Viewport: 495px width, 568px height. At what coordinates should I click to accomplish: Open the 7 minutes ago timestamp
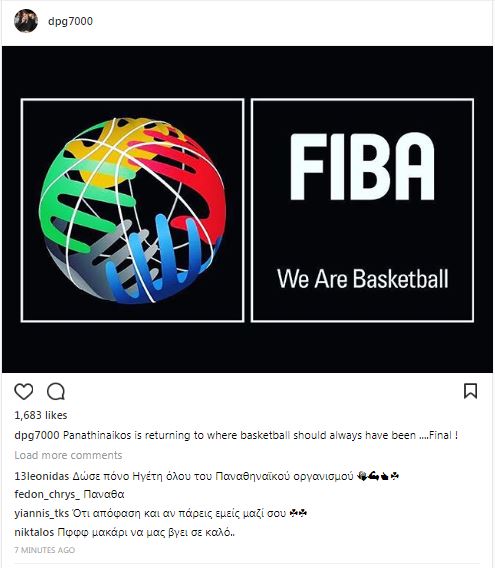45,550
